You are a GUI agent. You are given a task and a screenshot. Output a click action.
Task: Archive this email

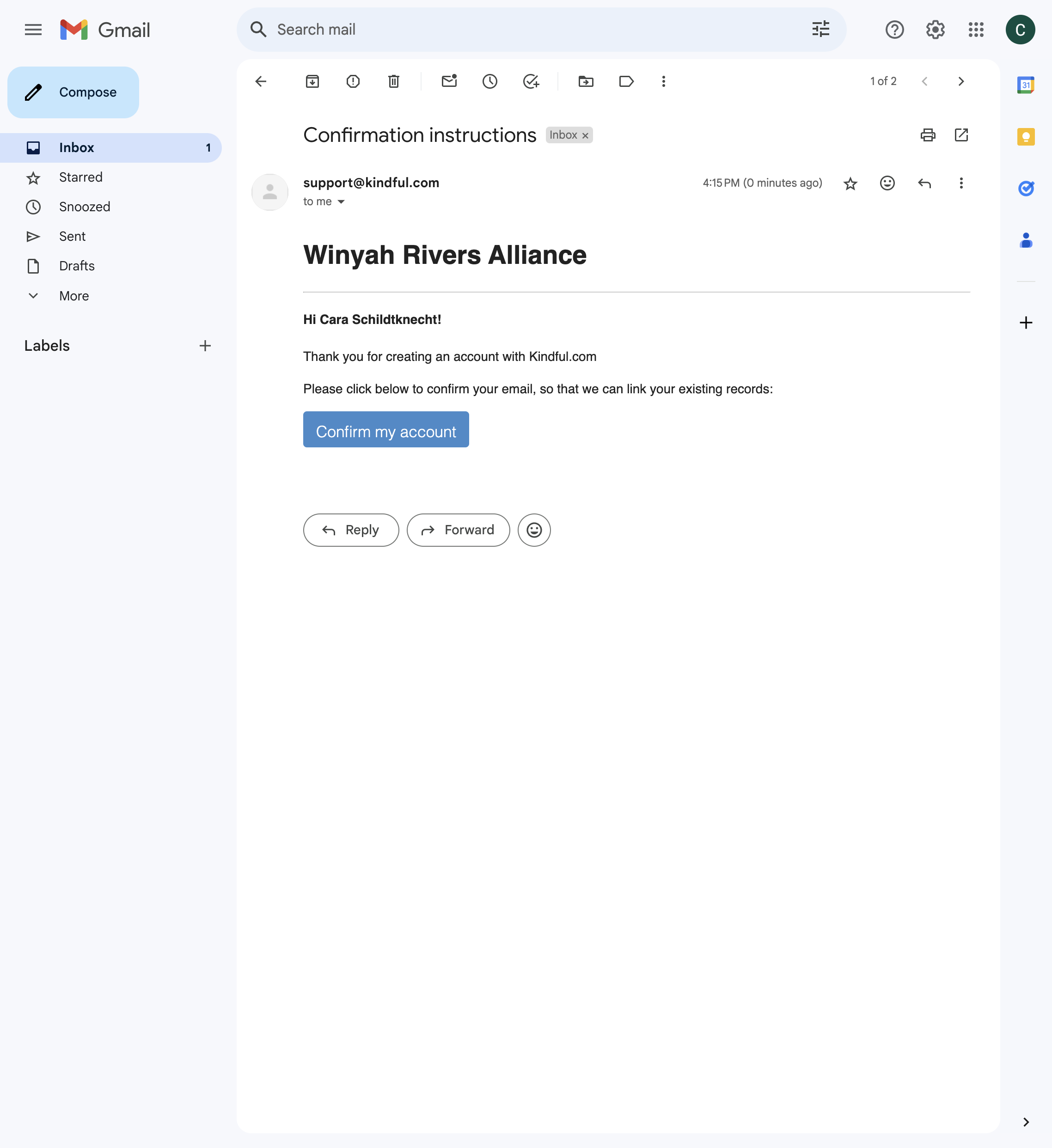[312, 81]
